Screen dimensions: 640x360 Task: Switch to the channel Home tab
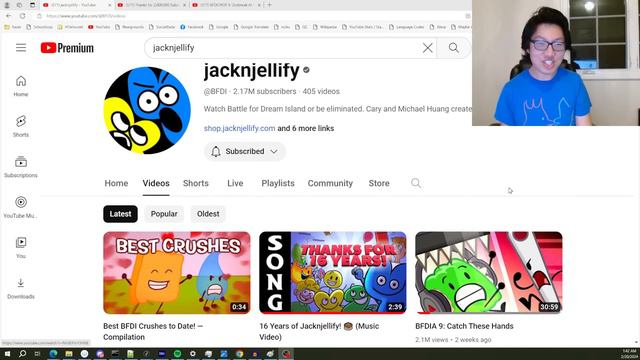tap(116, 183)
